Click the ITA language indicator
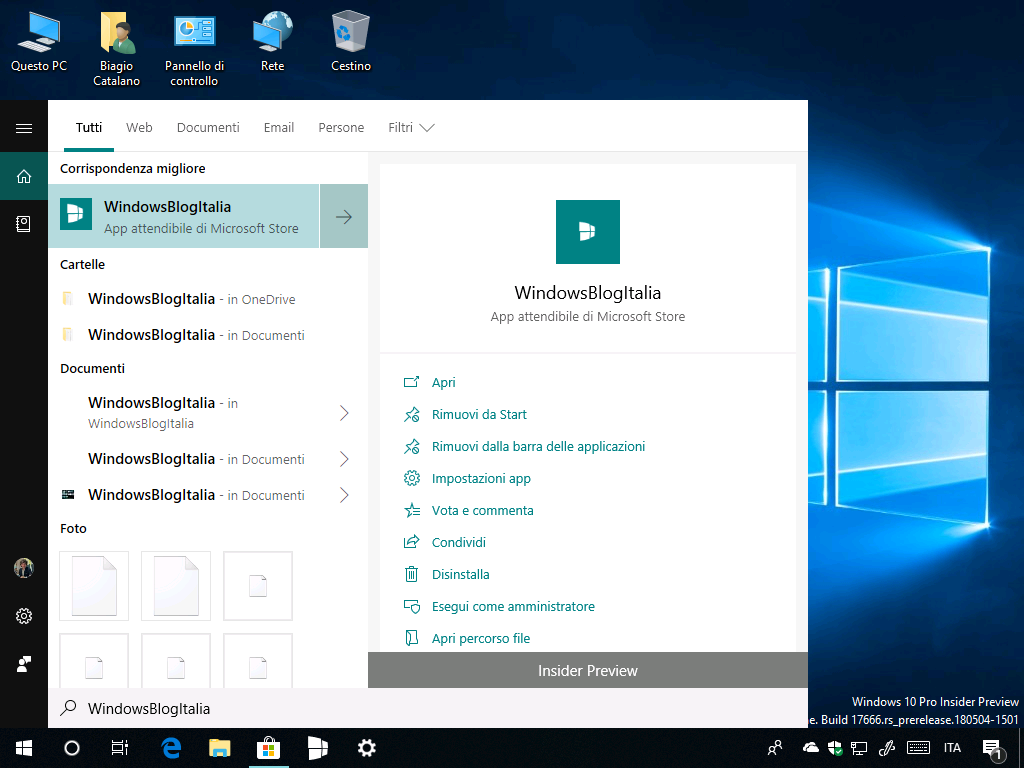This screenshot has height=768, width=1024. pos(952,748)
